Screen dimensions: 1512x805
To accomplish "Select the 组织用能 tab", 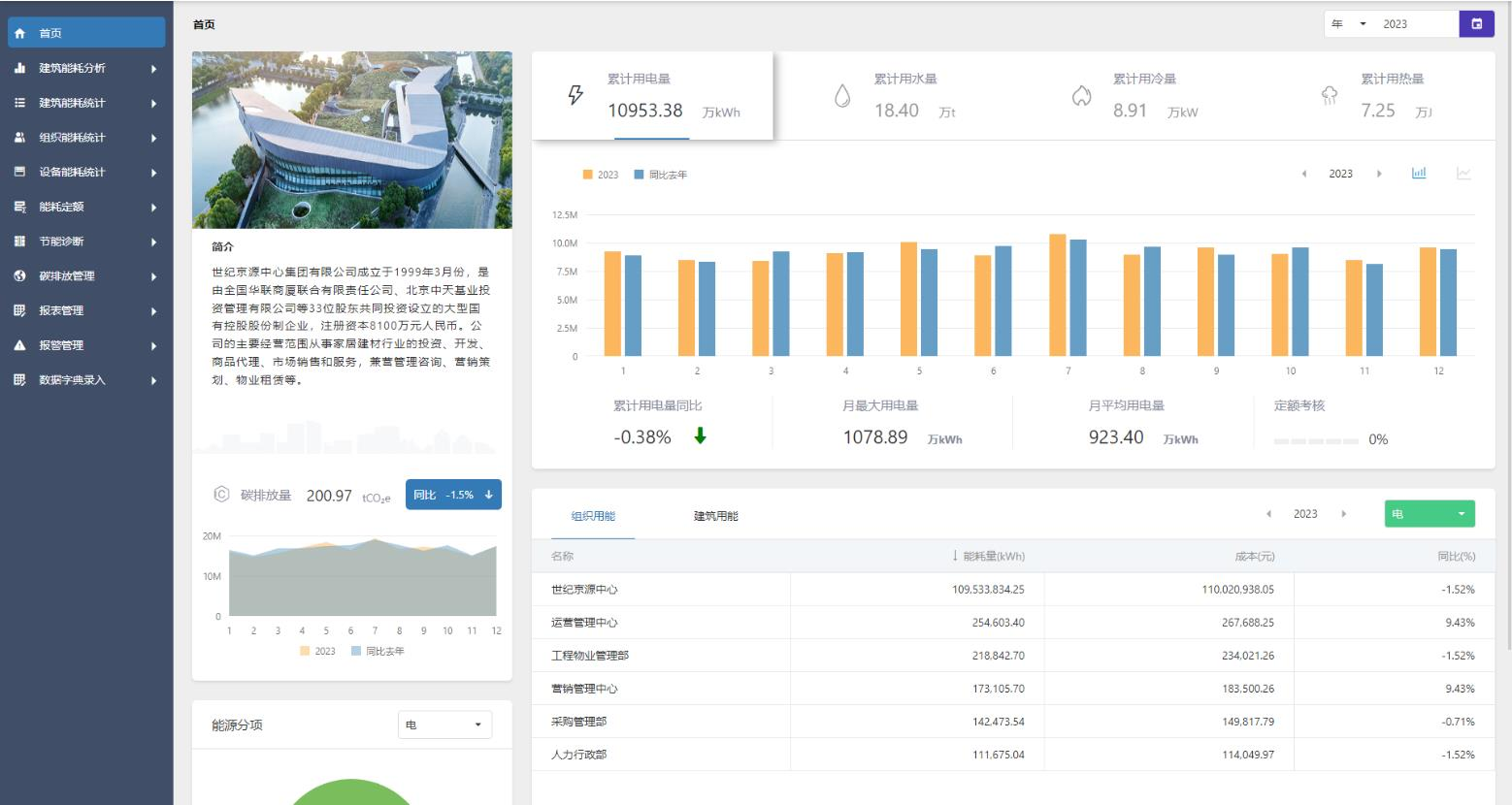I will 593,516.
